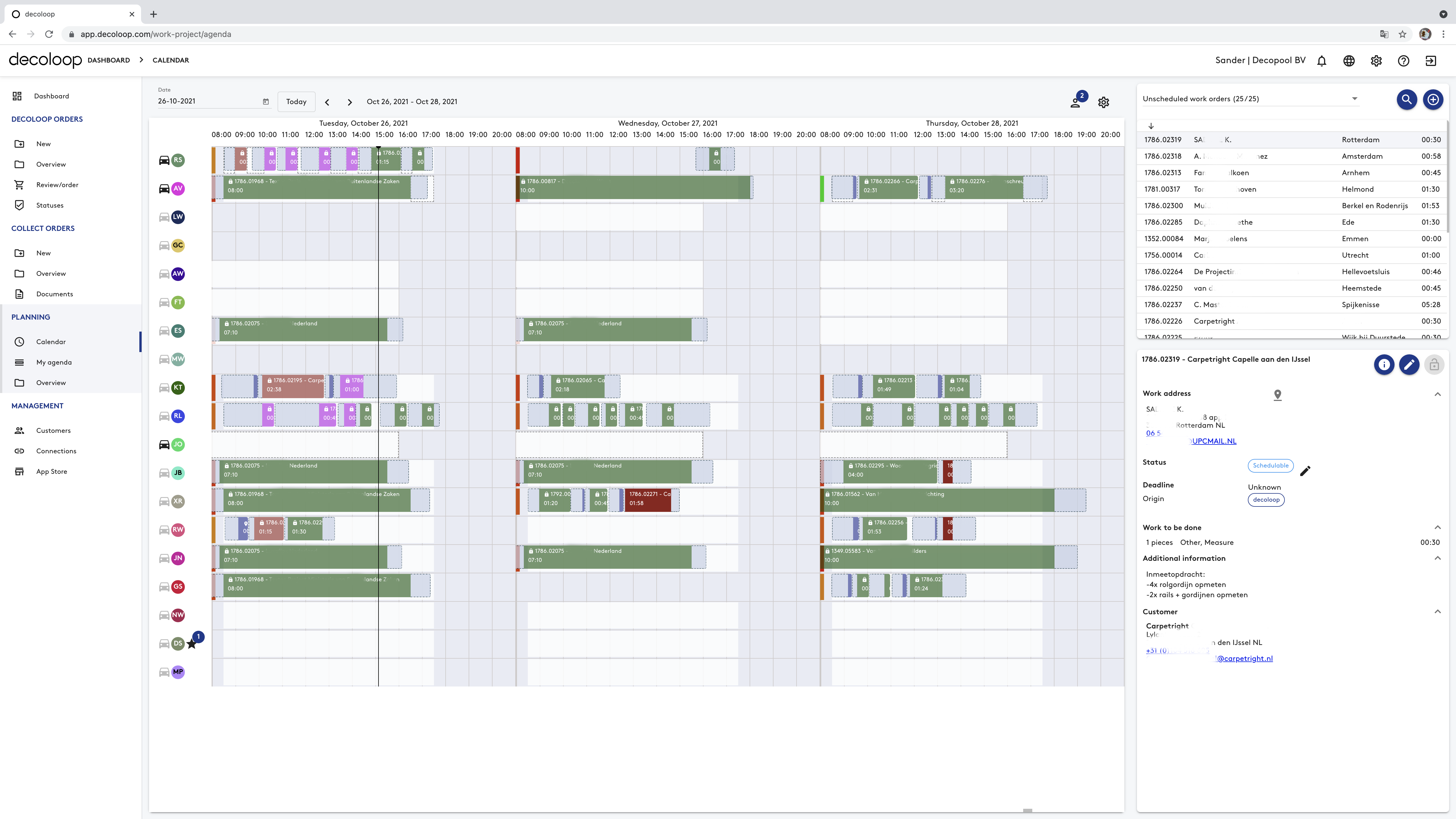Toggle the car icon for NW
Screen dimensions: 1456x819
[x=164, y=615]
